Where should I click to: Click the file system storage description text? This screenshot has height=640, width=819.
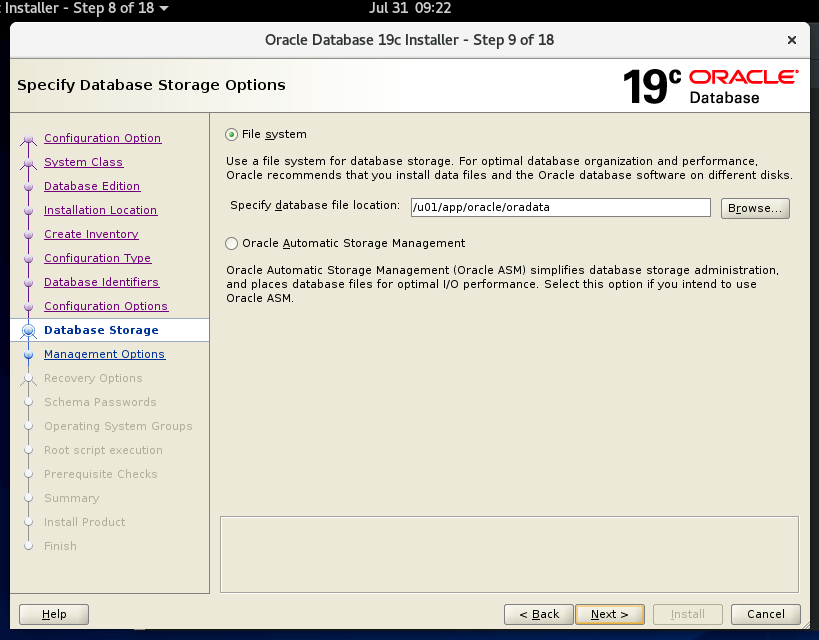coord(509,168)
